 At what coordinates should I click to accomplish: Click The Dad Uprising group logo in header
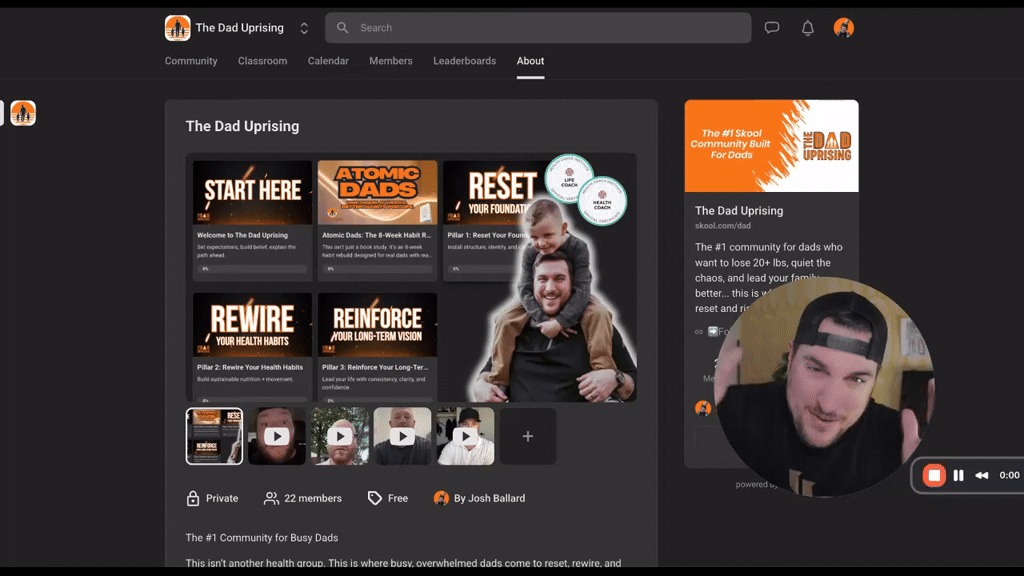(177, 28)
